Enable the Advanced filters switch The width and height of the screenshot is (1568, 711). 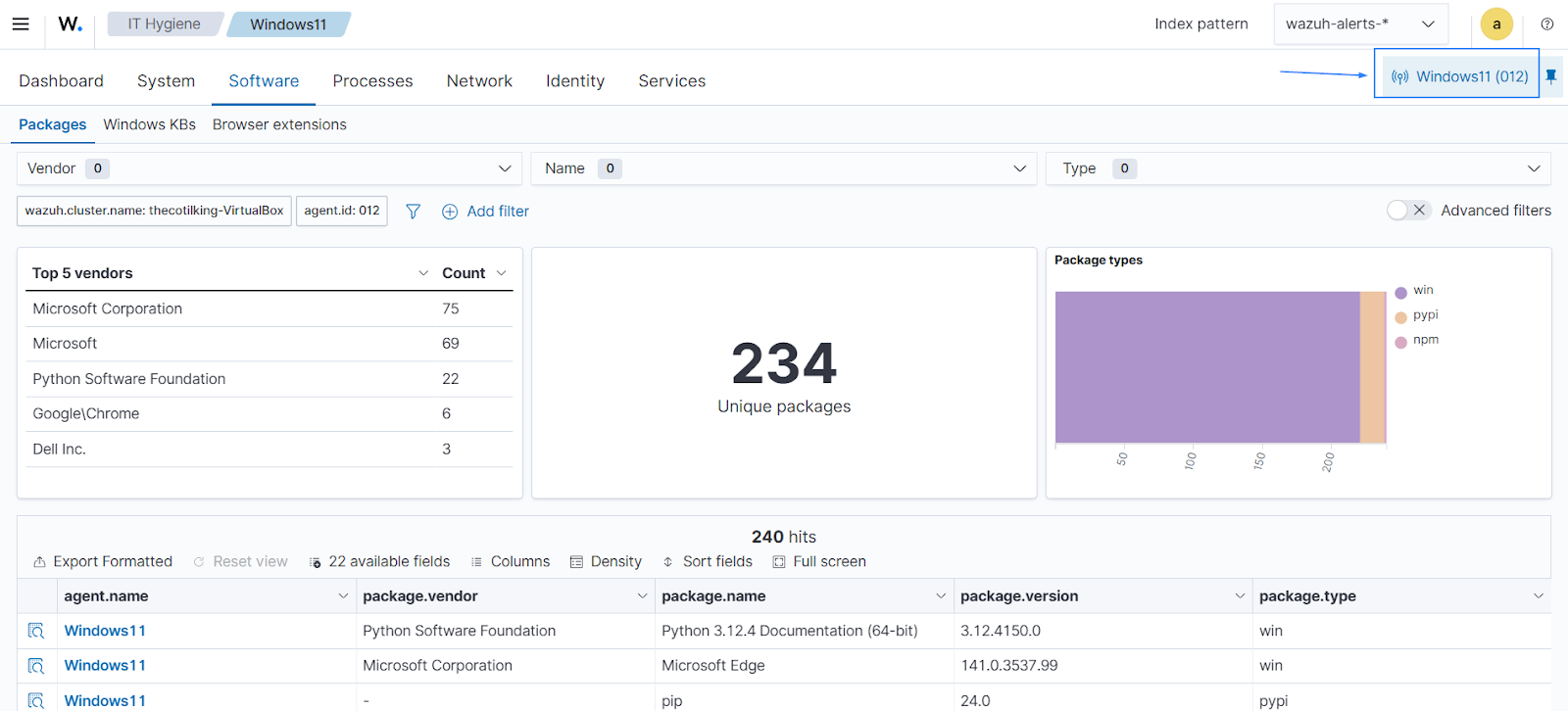pos(1408,211)
